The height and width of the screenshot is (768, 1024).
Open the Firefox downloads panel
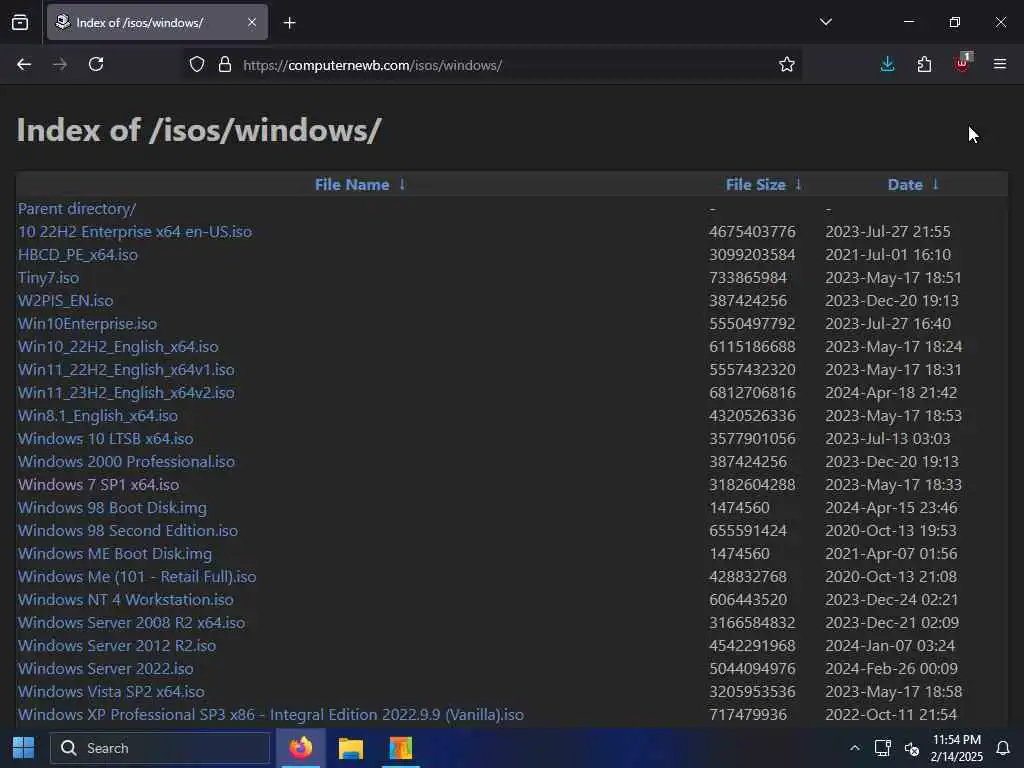(x=888, y=64)
